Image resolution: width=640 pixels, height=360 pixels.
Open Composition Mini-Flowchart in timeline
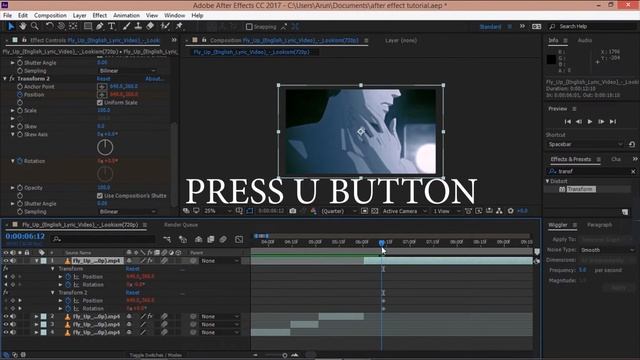[167, 240]
